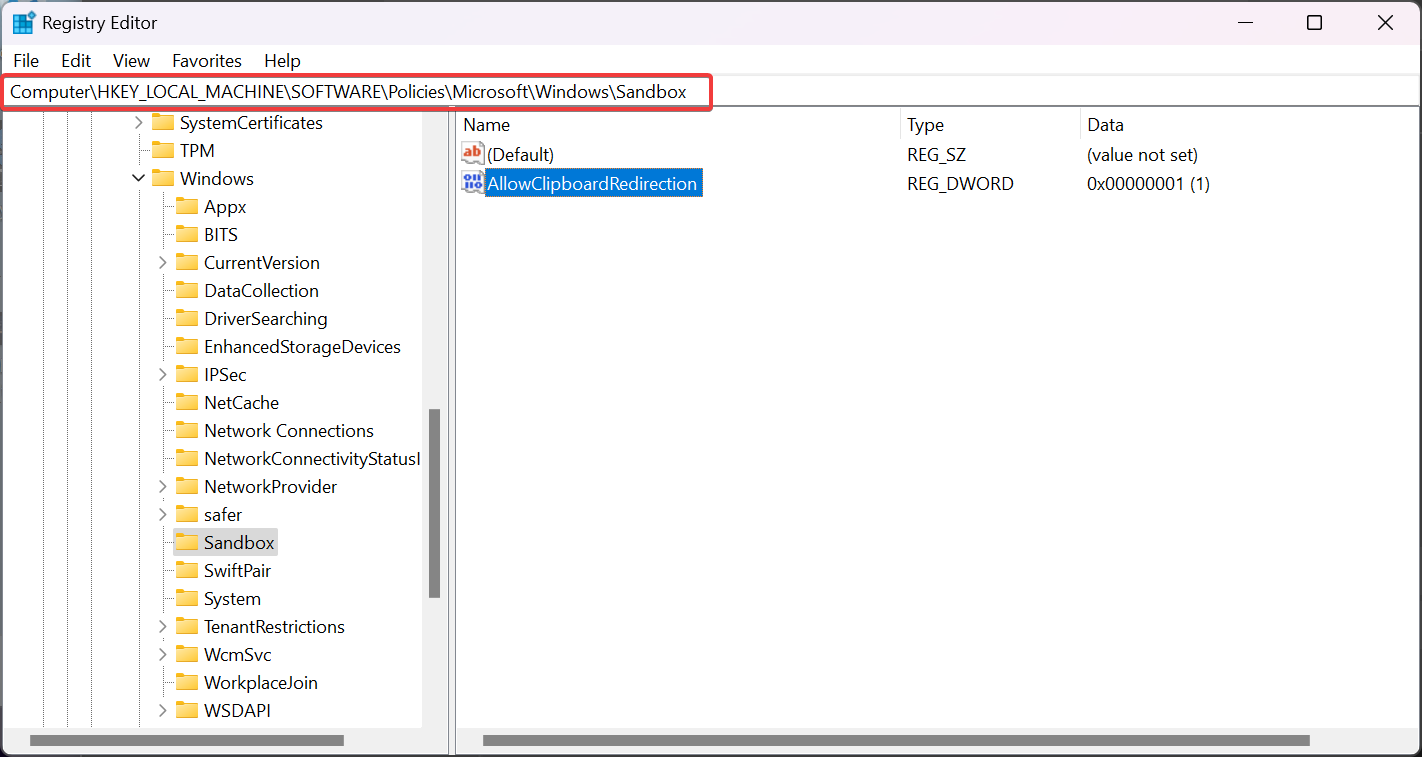Expand the CurrentVersion key

click(163, 263)
